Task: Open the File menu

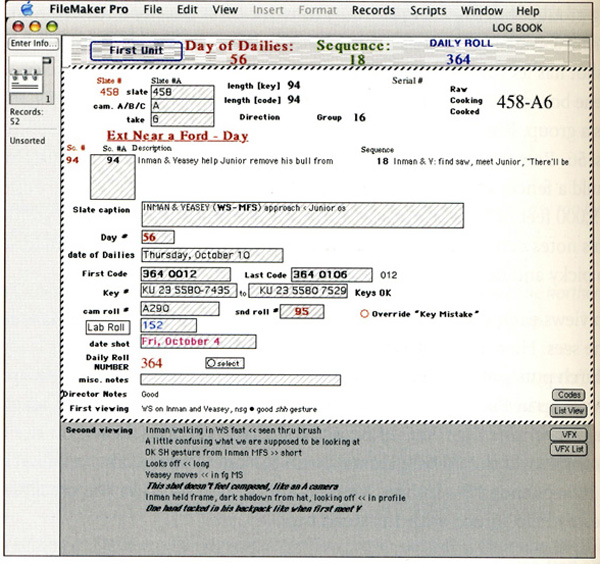Action: click(x=153, y=10)
